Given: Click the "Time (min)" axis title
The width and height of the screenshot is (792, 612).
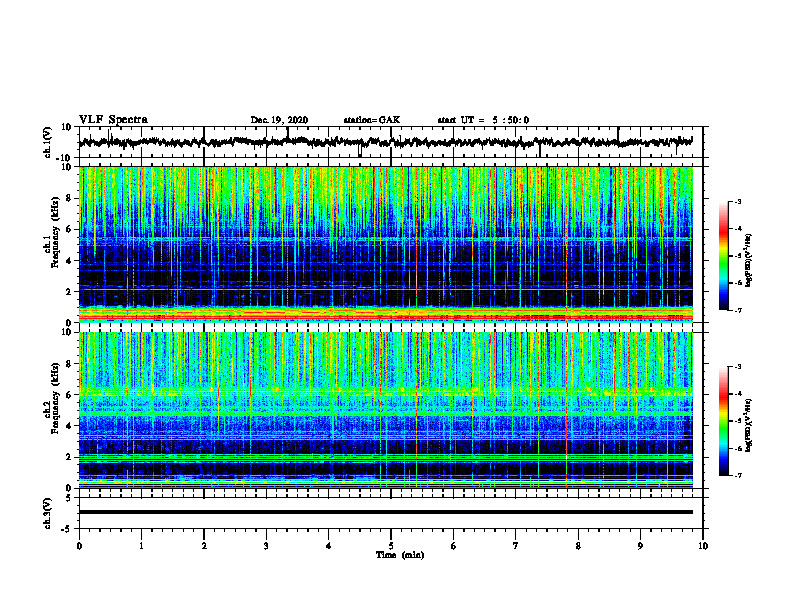Looking at the screenshot, I should [x=400, y=555].
